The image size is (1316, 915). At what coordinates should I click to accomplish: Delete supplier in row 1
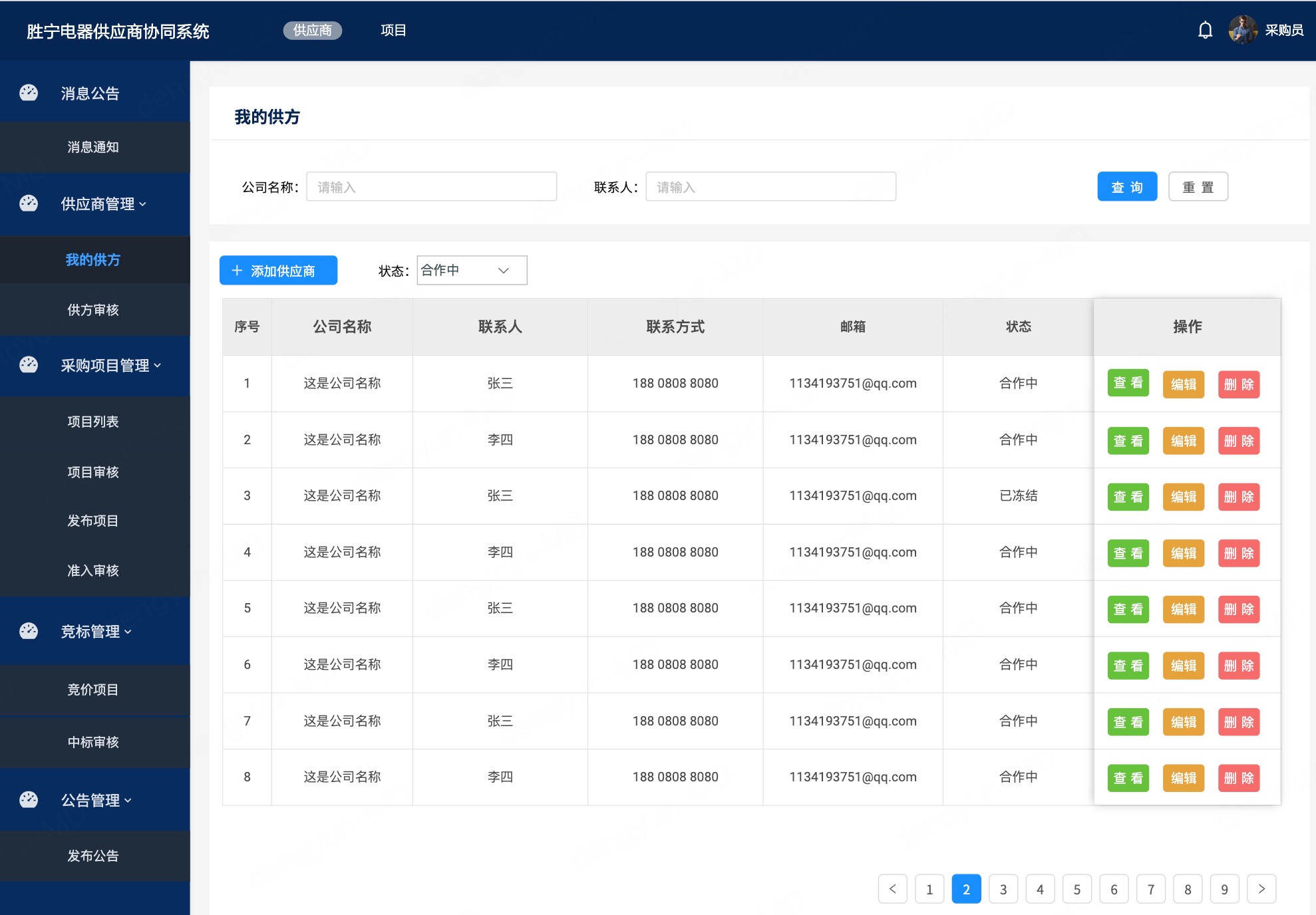coord(1239,384)
